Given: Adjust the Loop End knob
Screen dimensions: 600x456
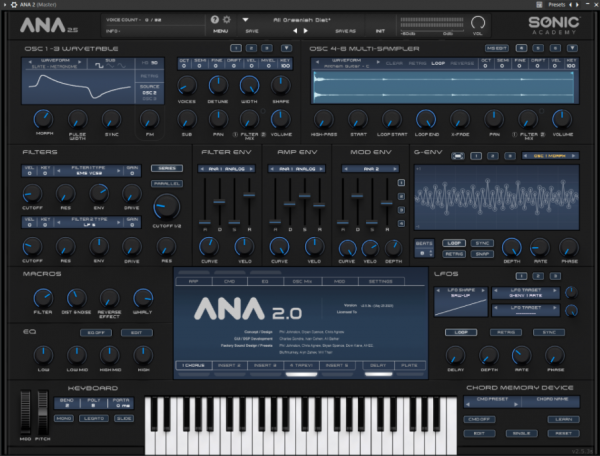Looking at the screenshot, I should click(x=426, y=119).
